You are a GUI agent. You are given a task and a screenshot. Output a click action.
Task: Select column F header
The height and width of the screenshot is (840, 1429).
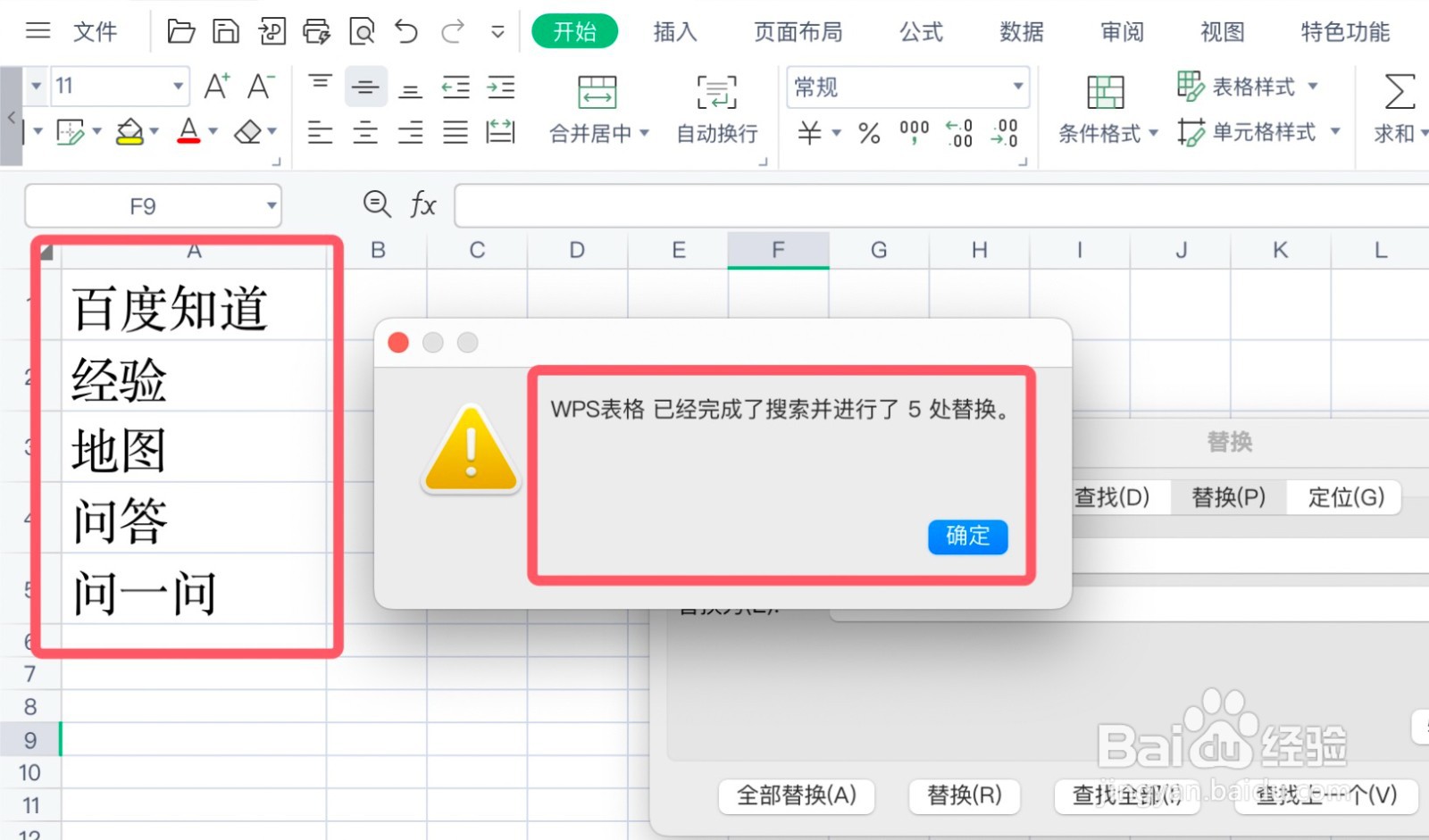click(778, 250)
